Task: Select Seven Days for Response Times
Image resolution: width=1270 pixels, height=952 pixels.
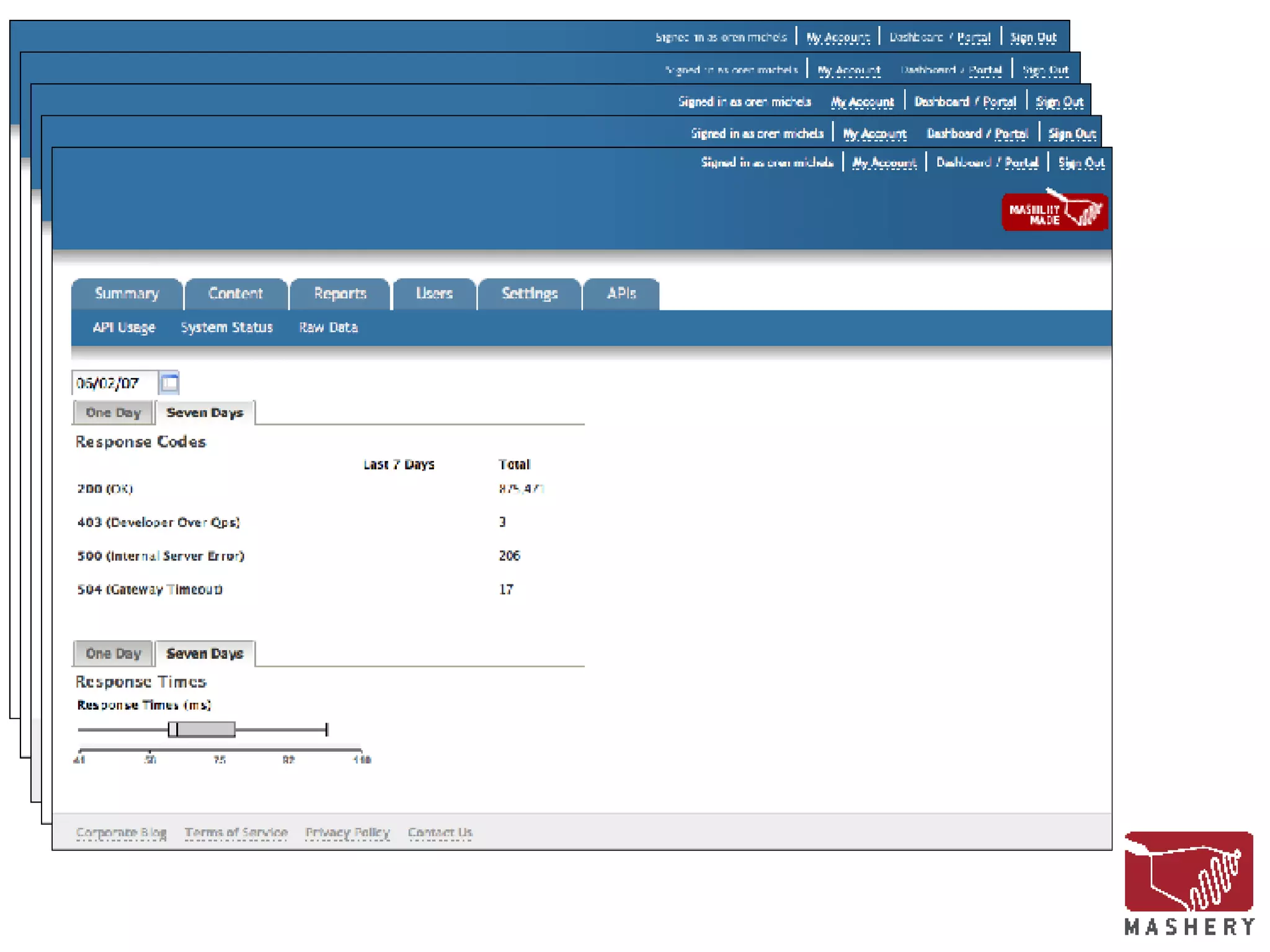Action: [x=205, y=653]
